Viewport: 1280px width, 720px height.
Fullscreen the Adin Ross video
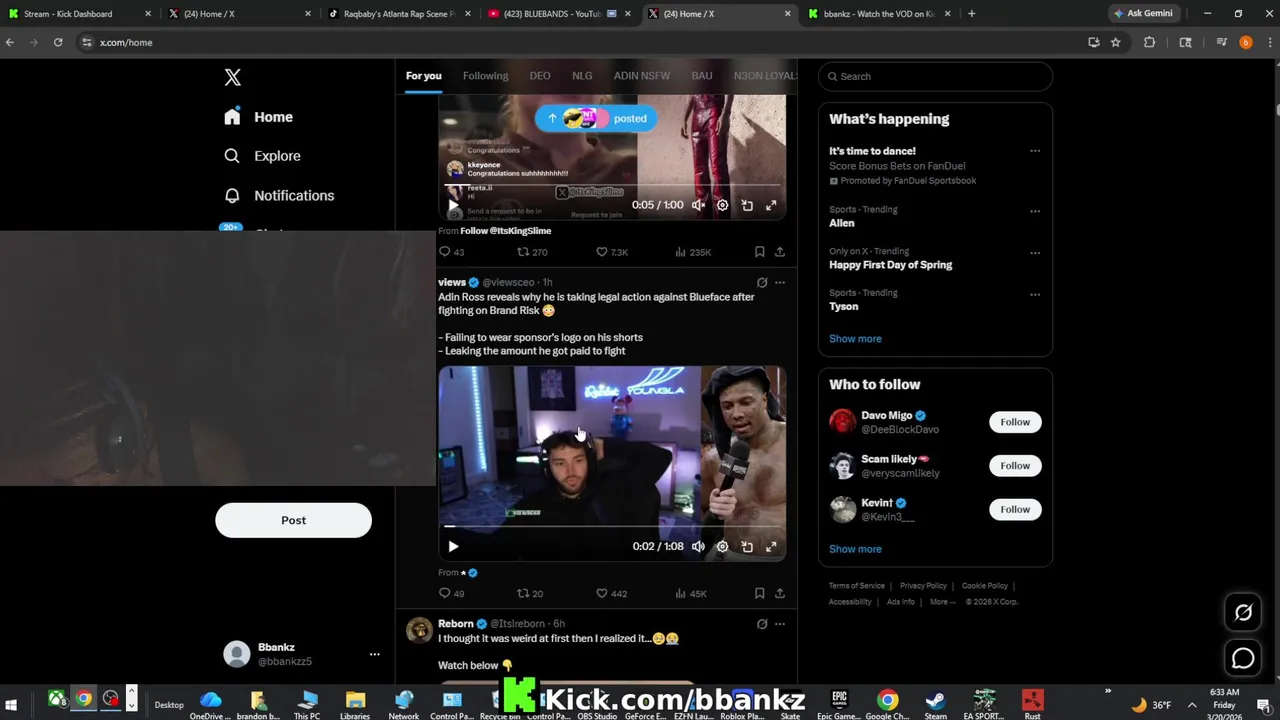point(771,546)
